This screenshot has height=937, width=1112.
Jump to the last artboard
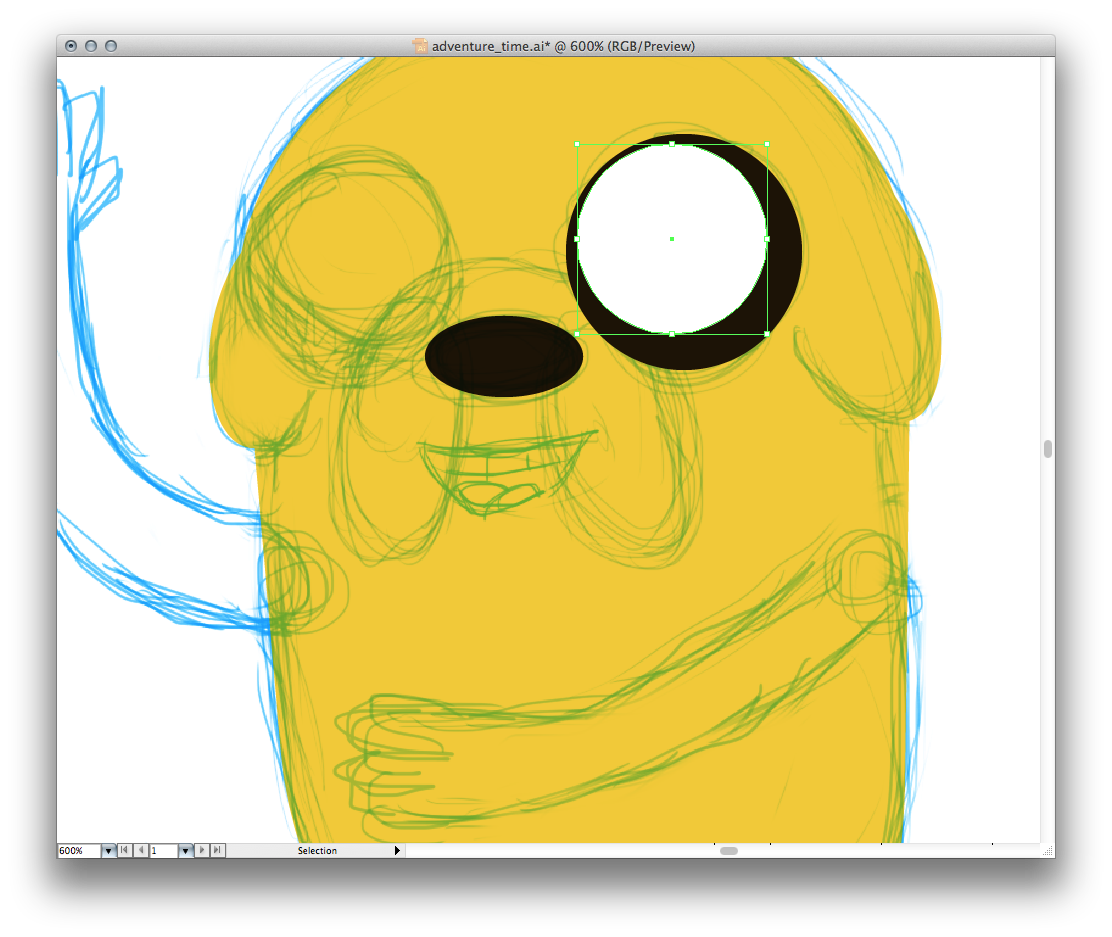pyautogui.click(x=218, y=851)
